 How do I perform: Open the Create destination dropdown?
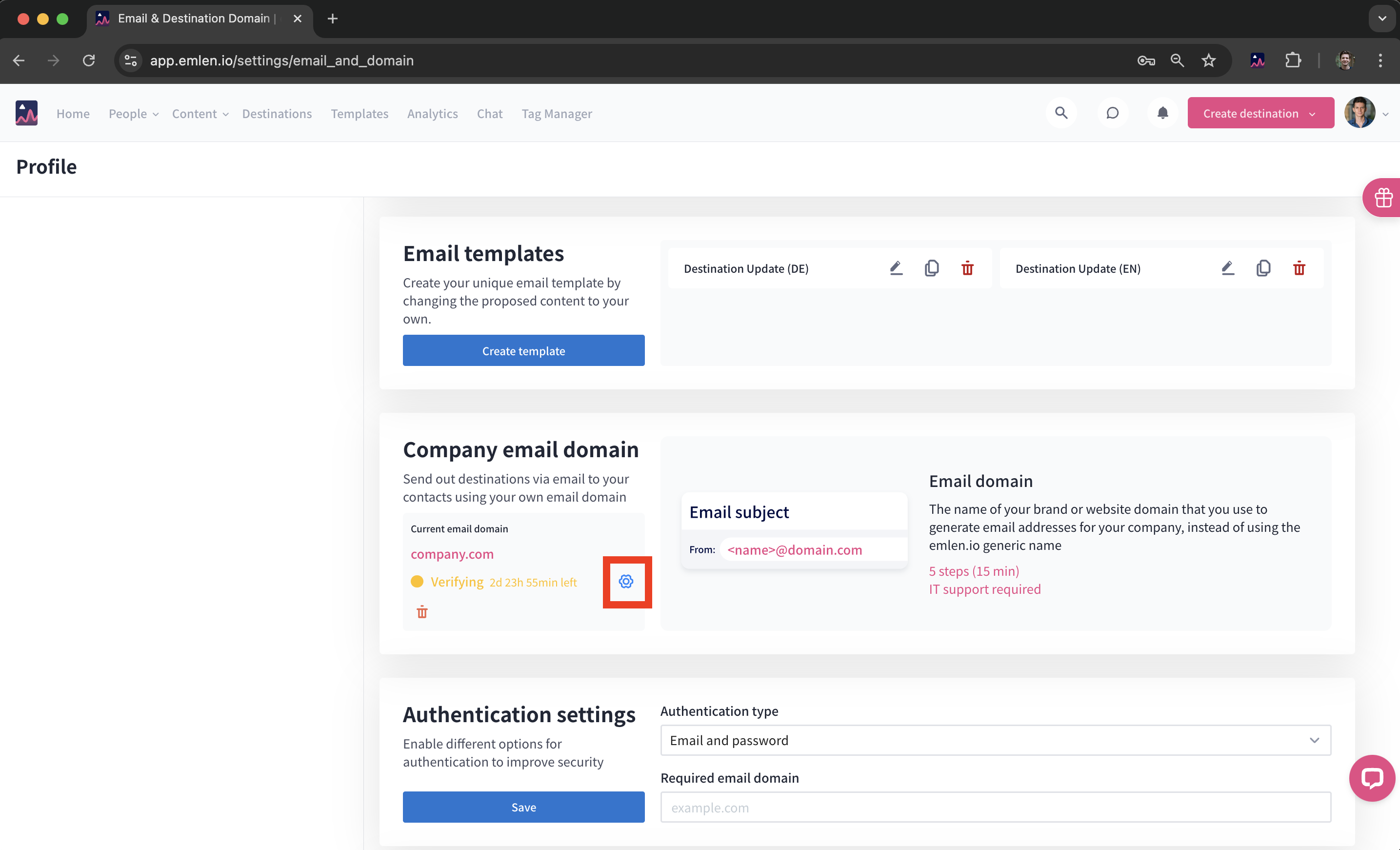click(1260, 113)
